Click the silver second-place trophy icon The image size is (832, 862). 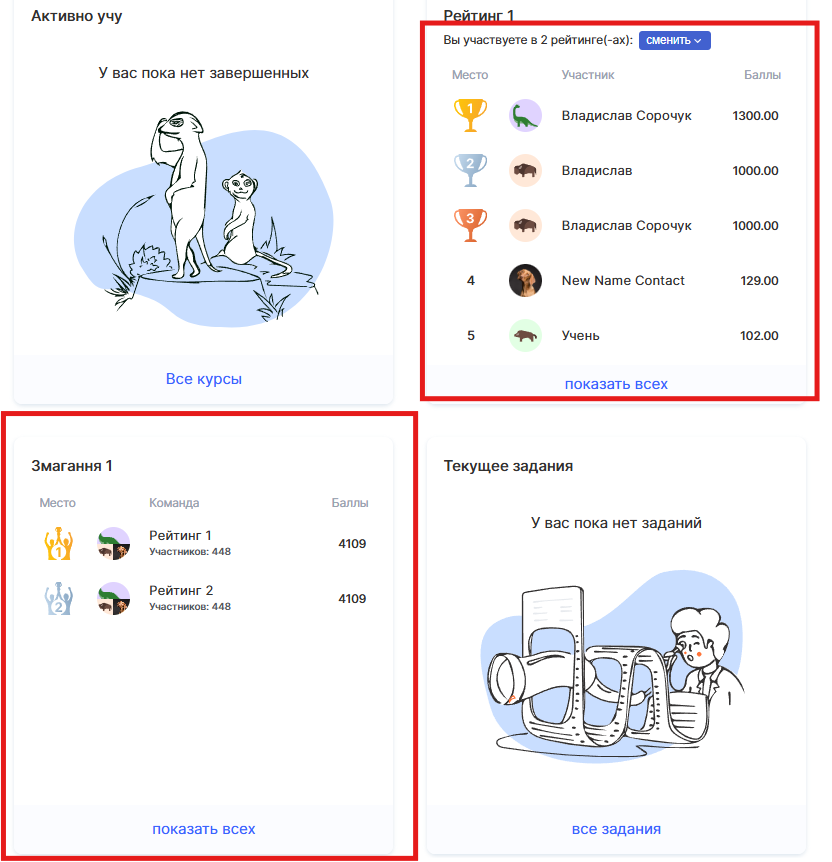tap(470, 170)
